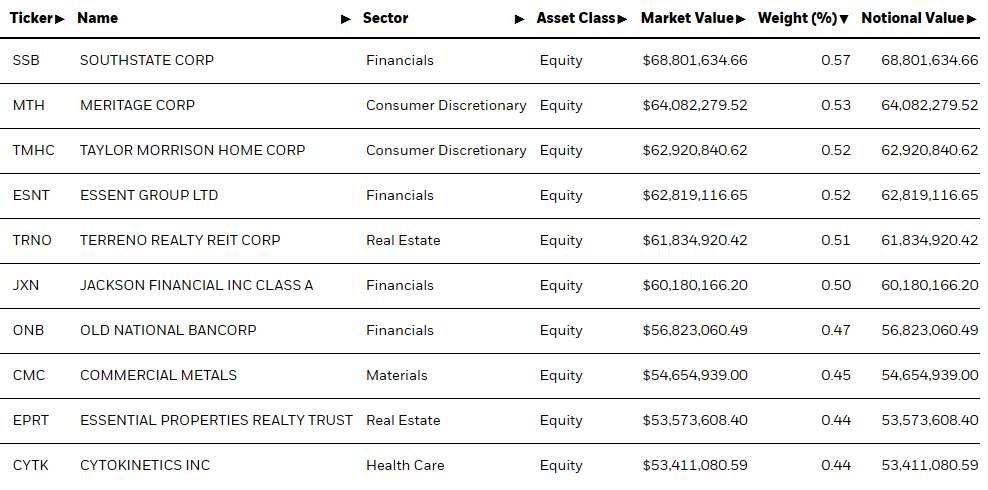Click the CMC ticker cell
Viewport: 988px width, 490px height.
(29, 375)
